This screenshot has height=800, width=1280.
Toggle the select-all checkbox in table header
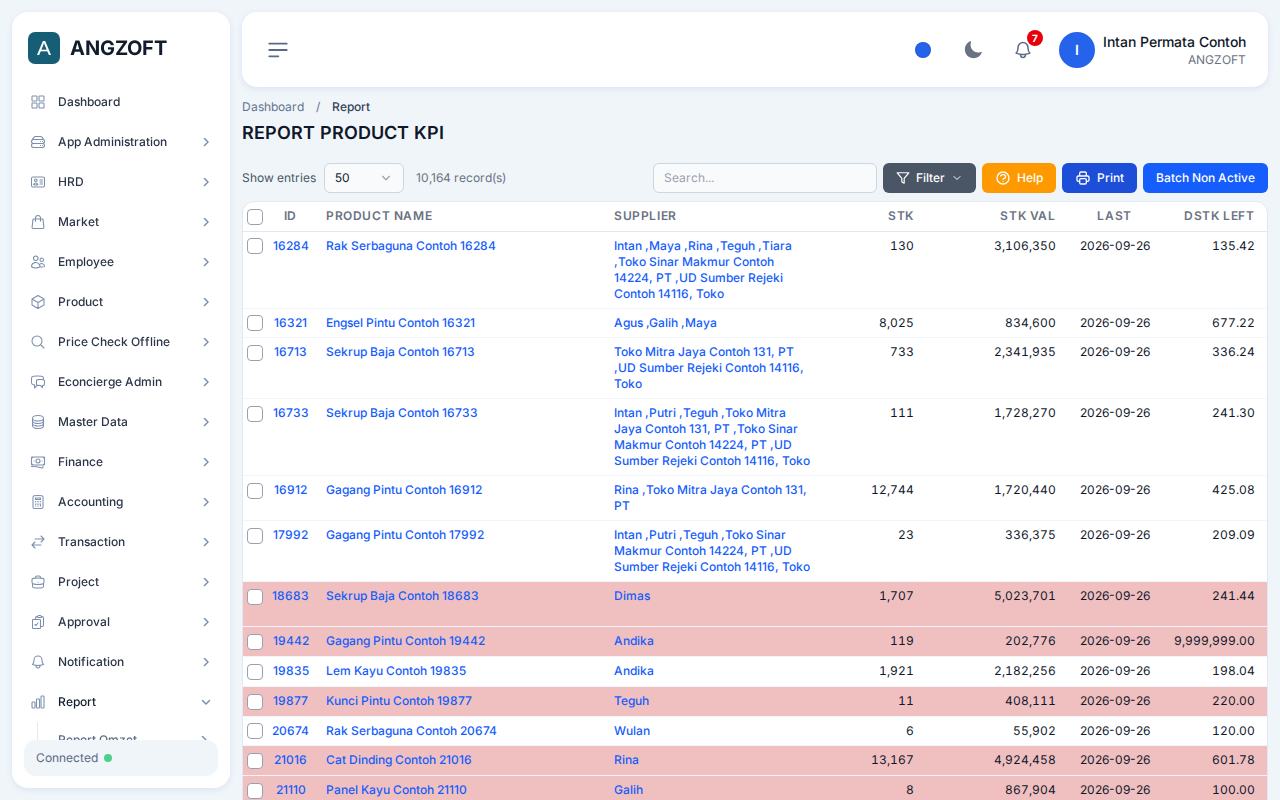[x=255, y=217]
